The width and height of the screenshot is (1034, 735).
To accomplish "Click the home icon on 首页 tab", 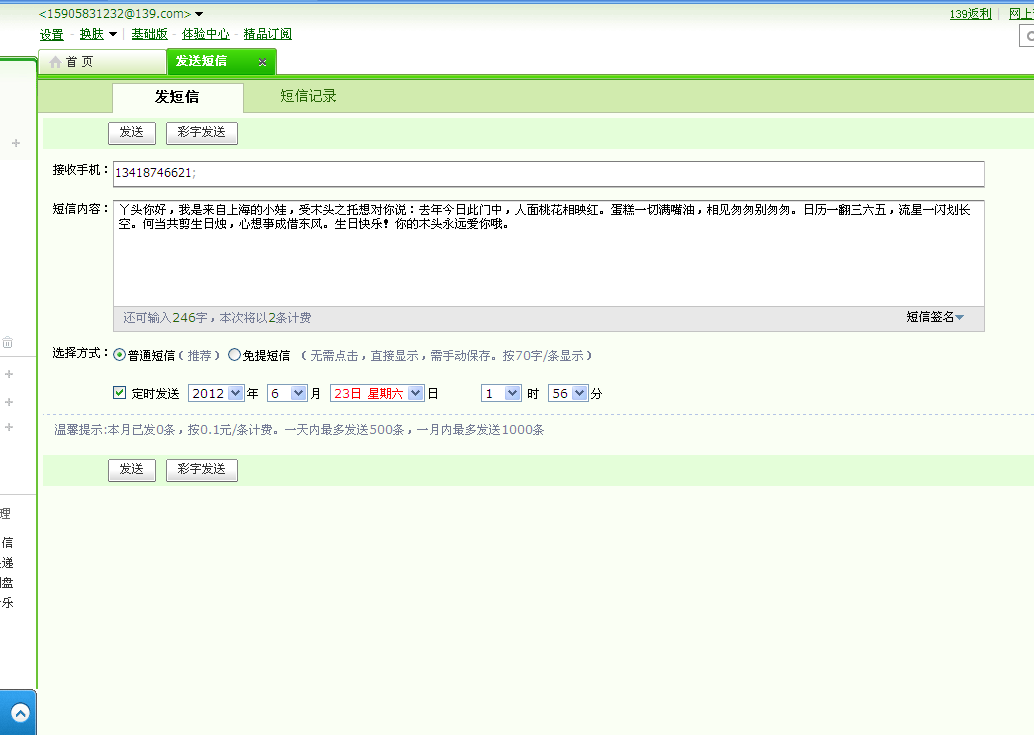I will [x=55, y=62].
